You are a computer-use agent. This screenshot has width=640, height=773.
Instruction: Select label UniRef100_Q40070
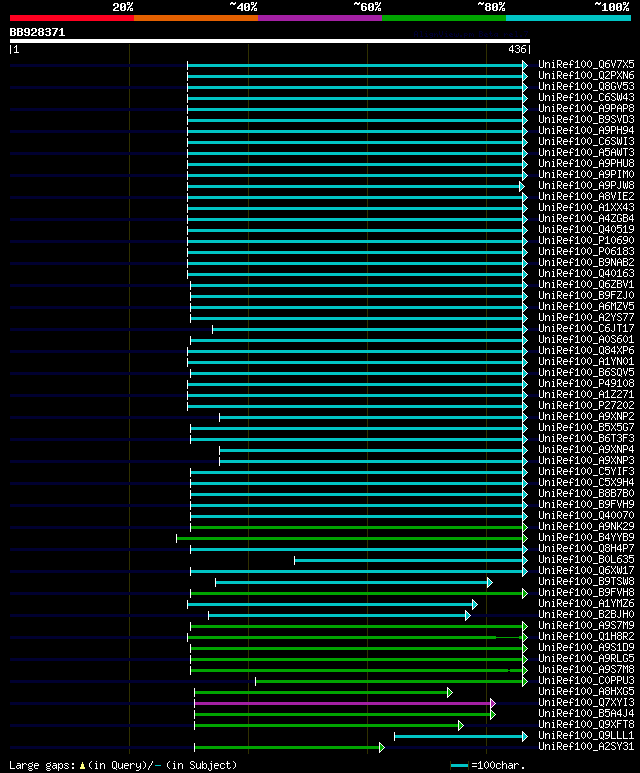pyautogui.click(x=586, y=516)
